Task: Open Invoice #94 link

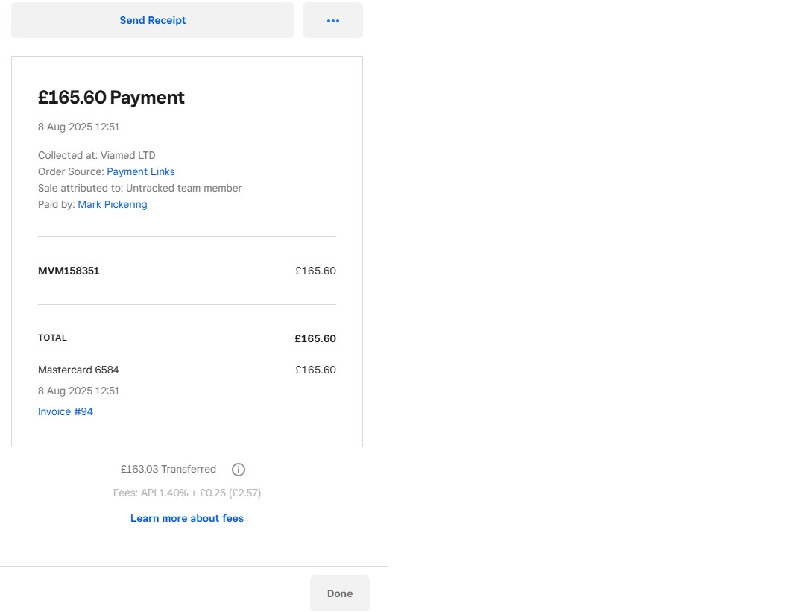Action: [65, 411]
